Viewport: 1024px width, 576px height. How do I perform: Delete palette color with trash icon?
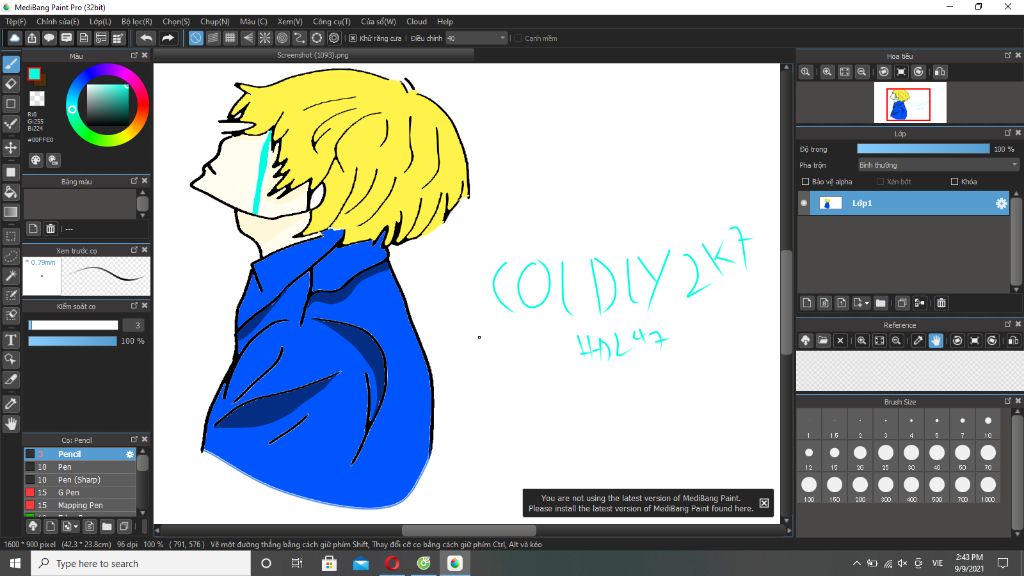(50, 229)
